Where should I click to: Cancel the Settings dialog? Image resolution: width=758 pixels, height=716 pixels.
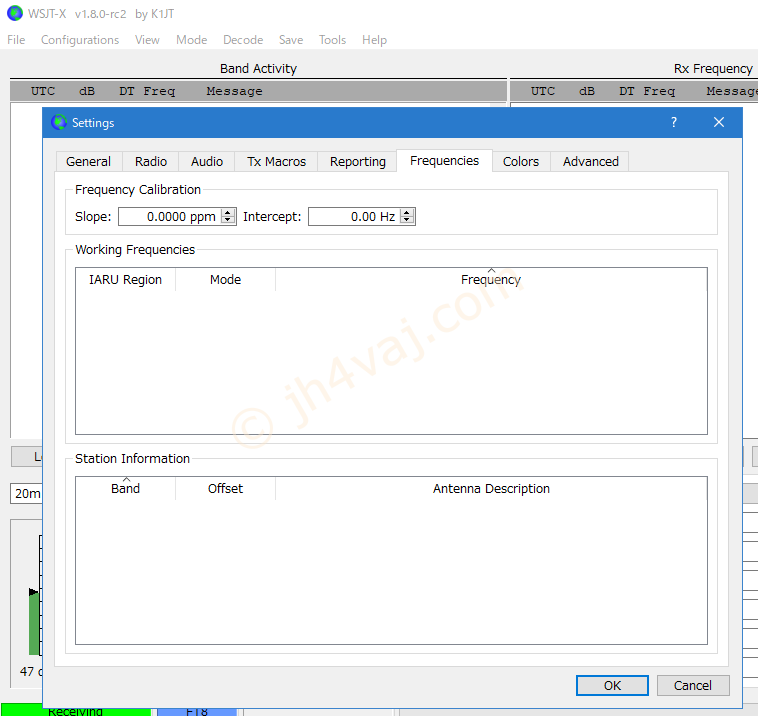click(x=693, y=686)
